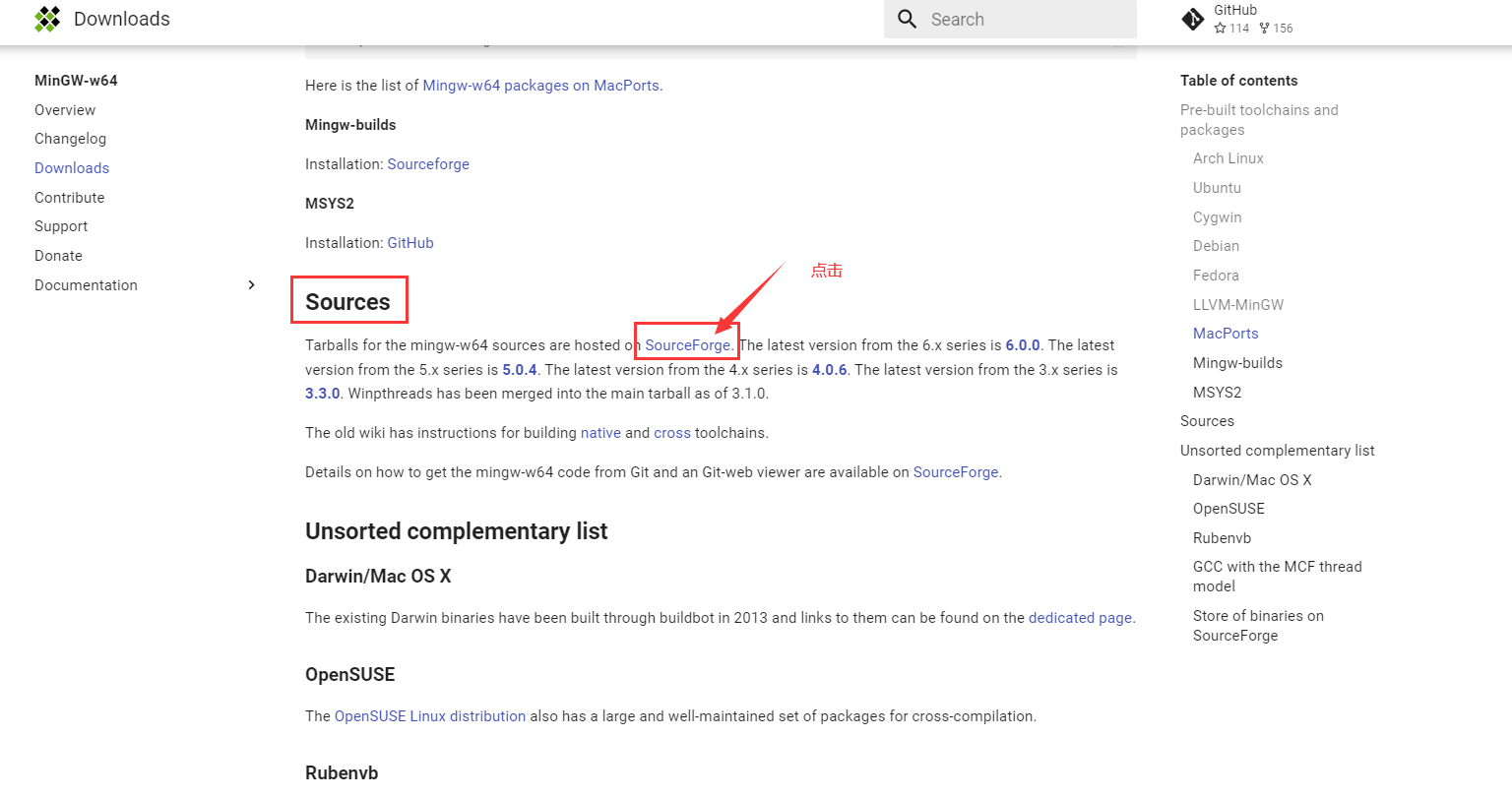1512x799 pixels.
Task: Select Changelog in the left sidebar
Action: coord(70,139)
